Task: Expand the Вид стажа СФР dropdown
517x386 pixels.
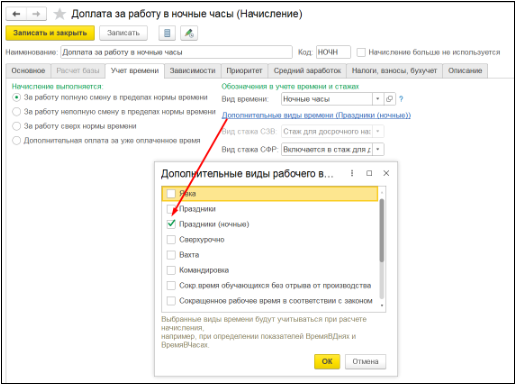Action: (x=378, y=149)
